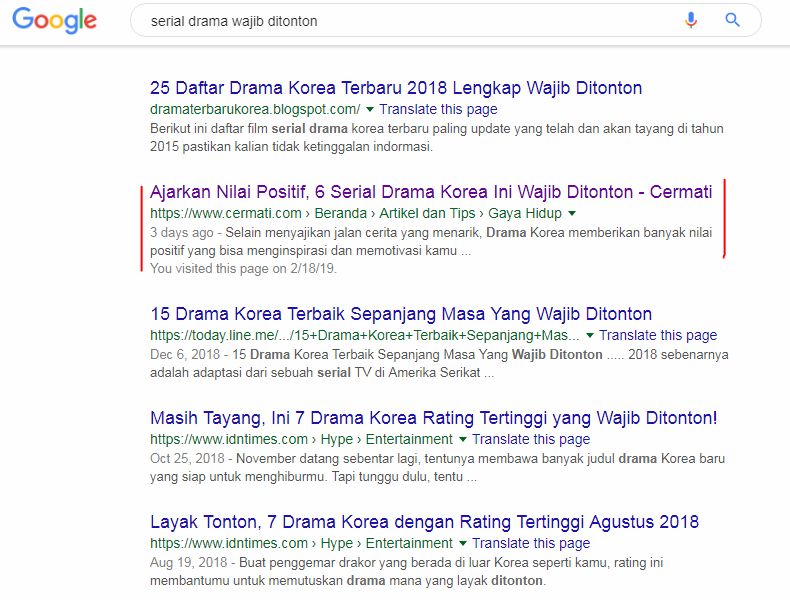Click the Google logo

[x=54, y=21]
